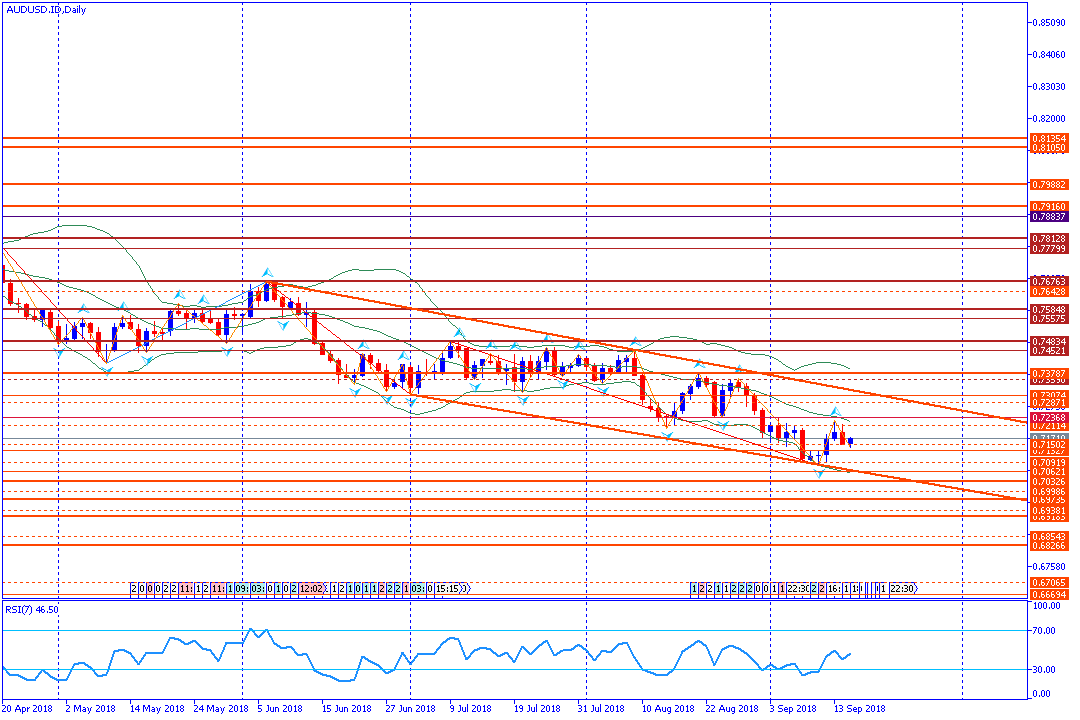Click the 31 Jul 2018 date label
1080x720 pixels.
pyautogui.click(x=601, y=708)
